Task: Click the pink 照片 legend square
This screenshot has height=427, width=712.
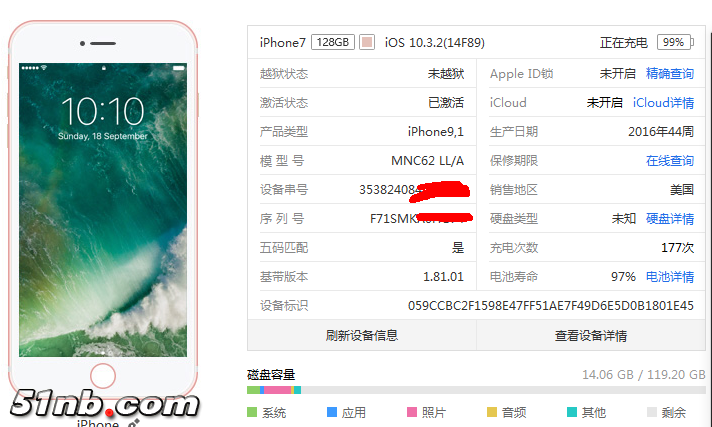Action: click(x=412, y=412)
